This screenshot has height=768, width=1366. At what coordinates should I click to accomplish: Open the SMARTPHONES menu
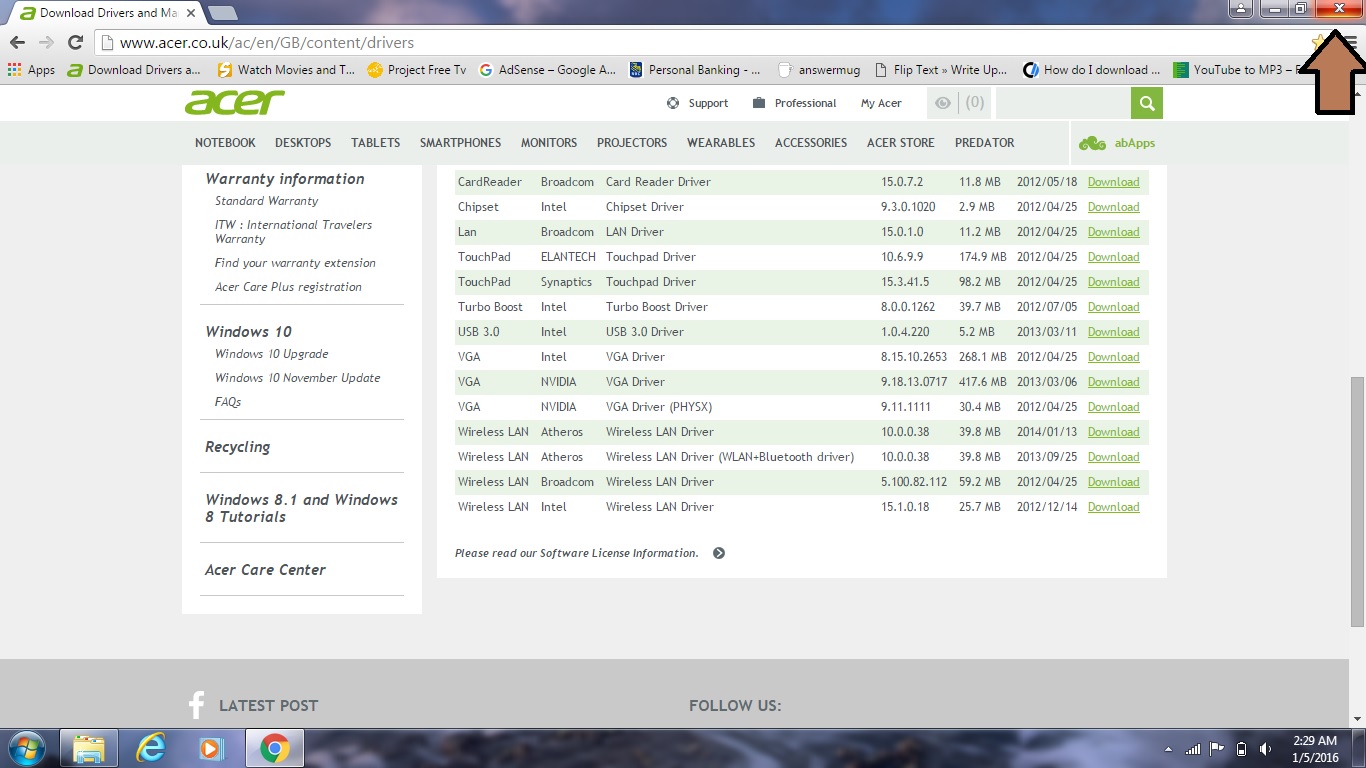click(460, 143)
